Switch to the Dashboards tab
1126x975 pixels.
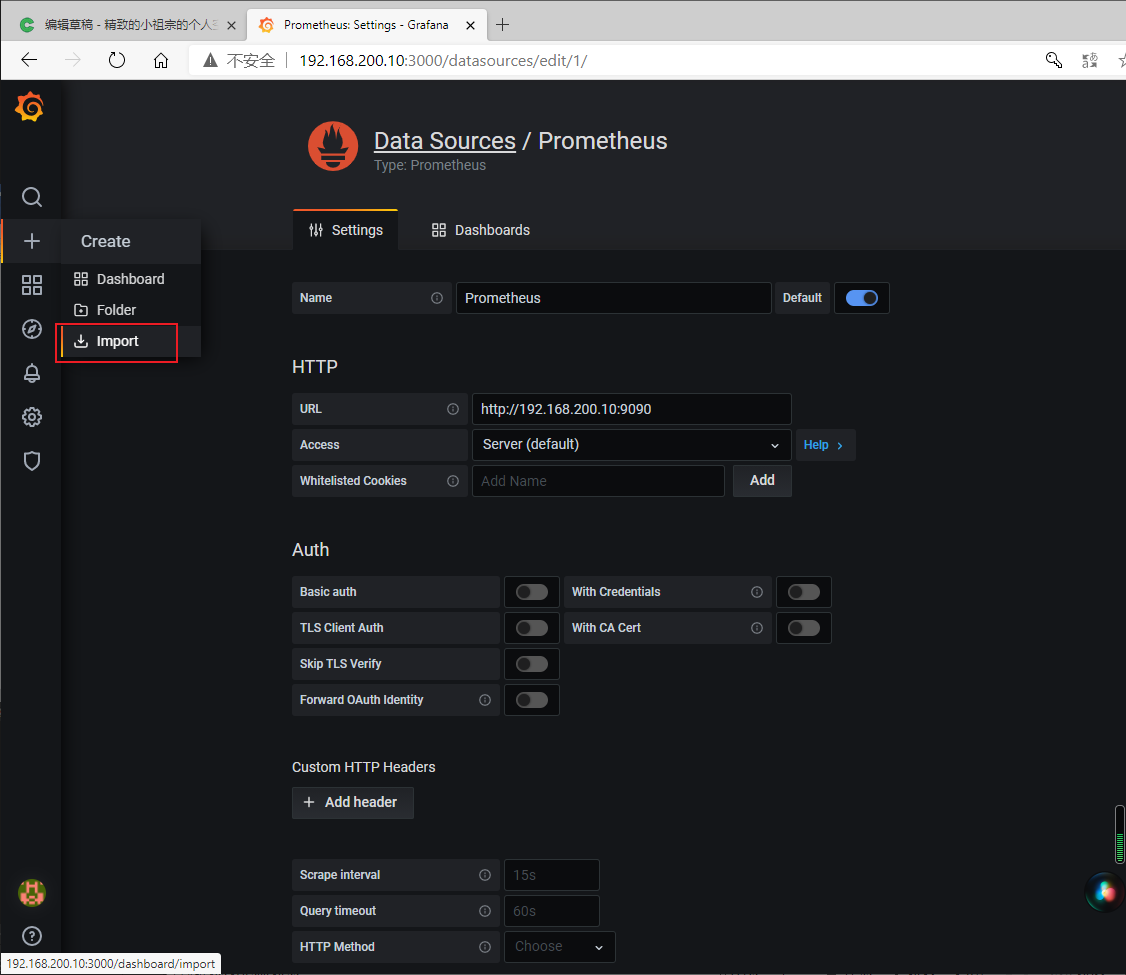(x=480, y=230)
